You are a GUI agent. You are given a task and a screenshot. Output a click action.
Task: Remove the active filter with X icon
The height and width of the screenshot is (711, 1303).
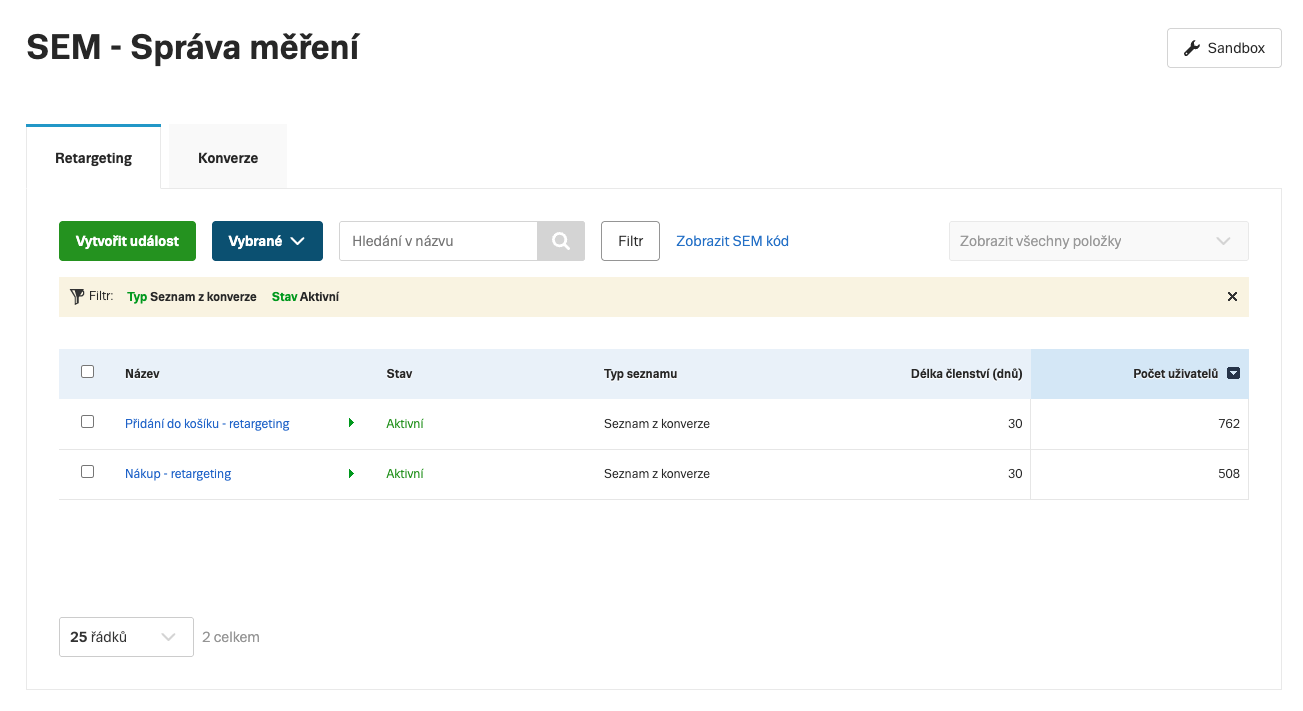[1232, 297]
